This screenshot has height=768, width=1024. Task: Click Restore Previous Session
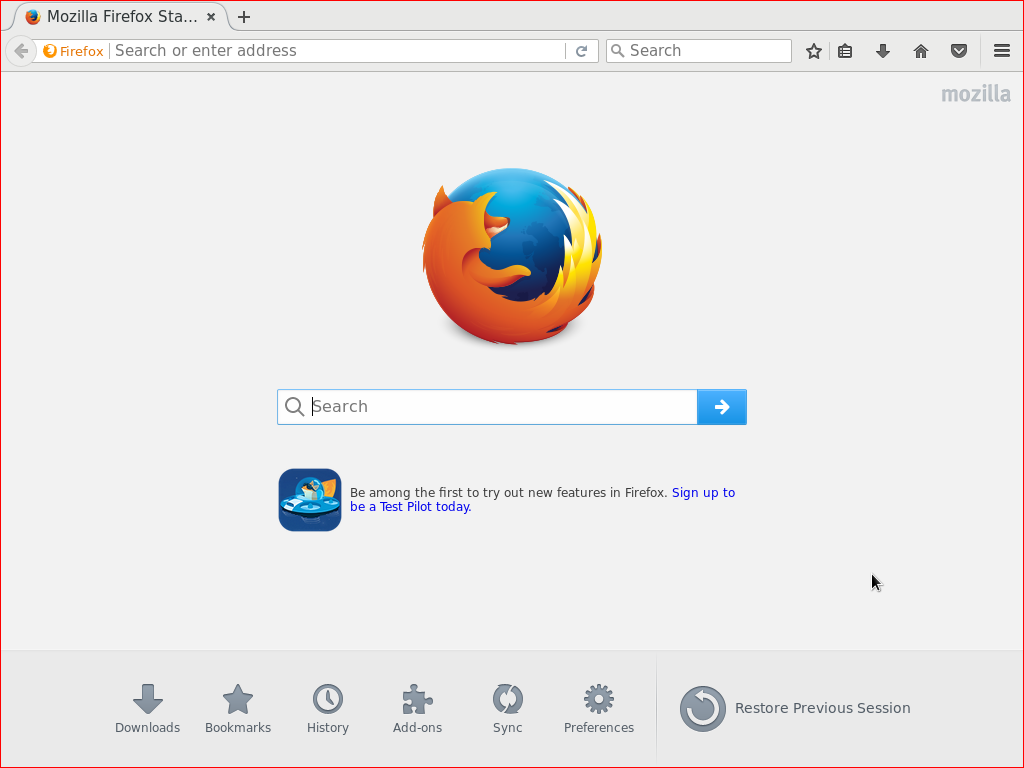[795, 709]
